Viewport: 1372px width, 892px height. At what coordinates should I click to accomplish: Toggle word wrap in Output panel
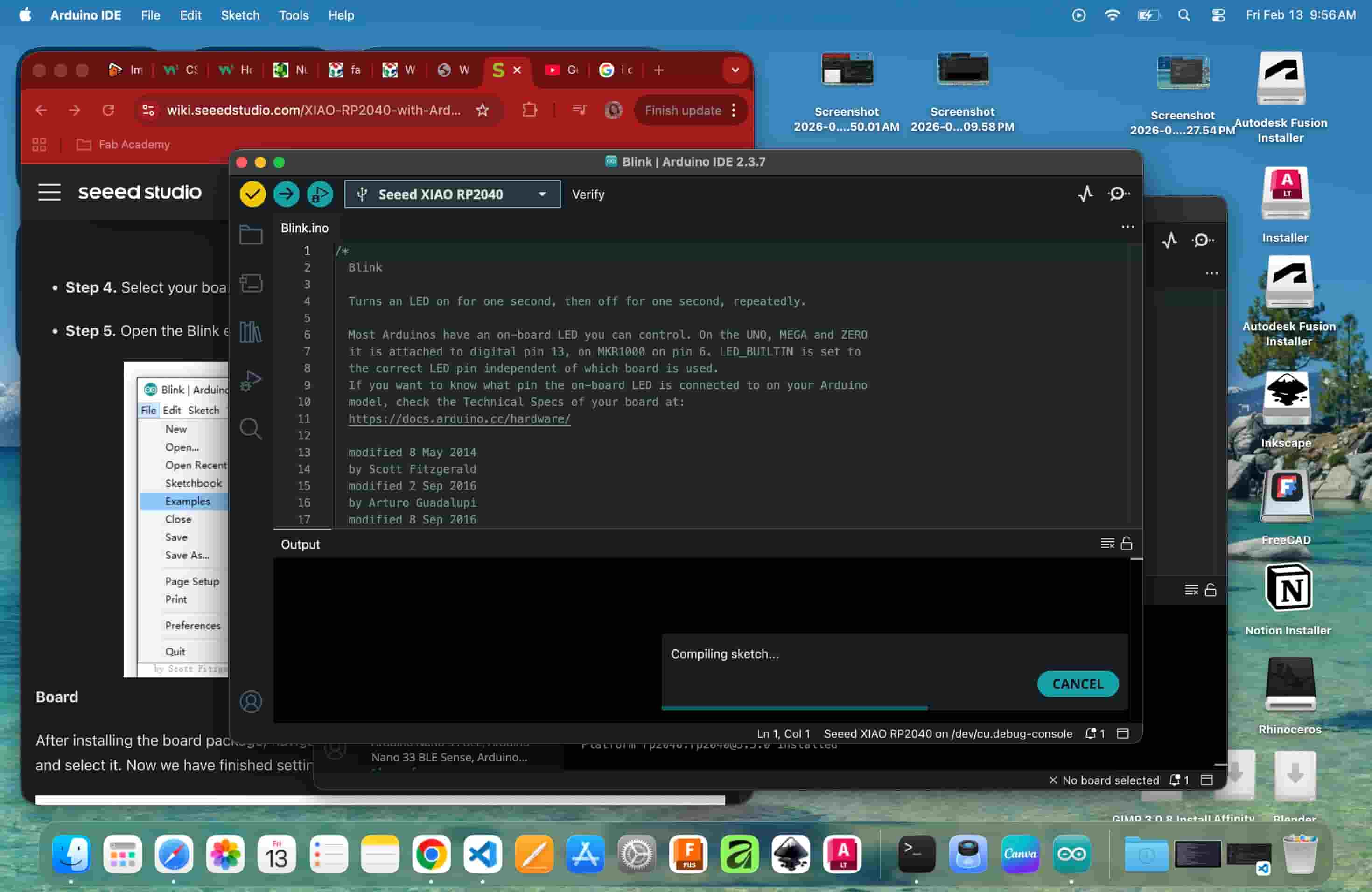[1107, 544]
